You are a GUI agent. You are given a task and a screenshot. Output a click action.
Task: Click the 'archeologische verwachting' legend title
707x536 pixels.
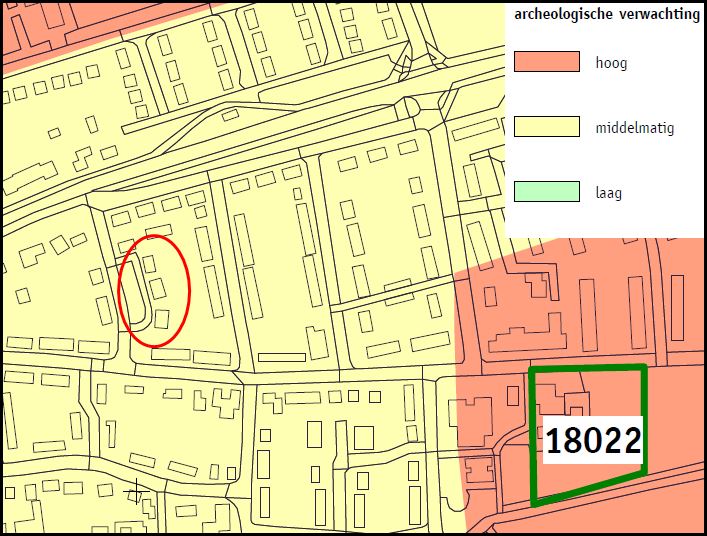point(607,15)
